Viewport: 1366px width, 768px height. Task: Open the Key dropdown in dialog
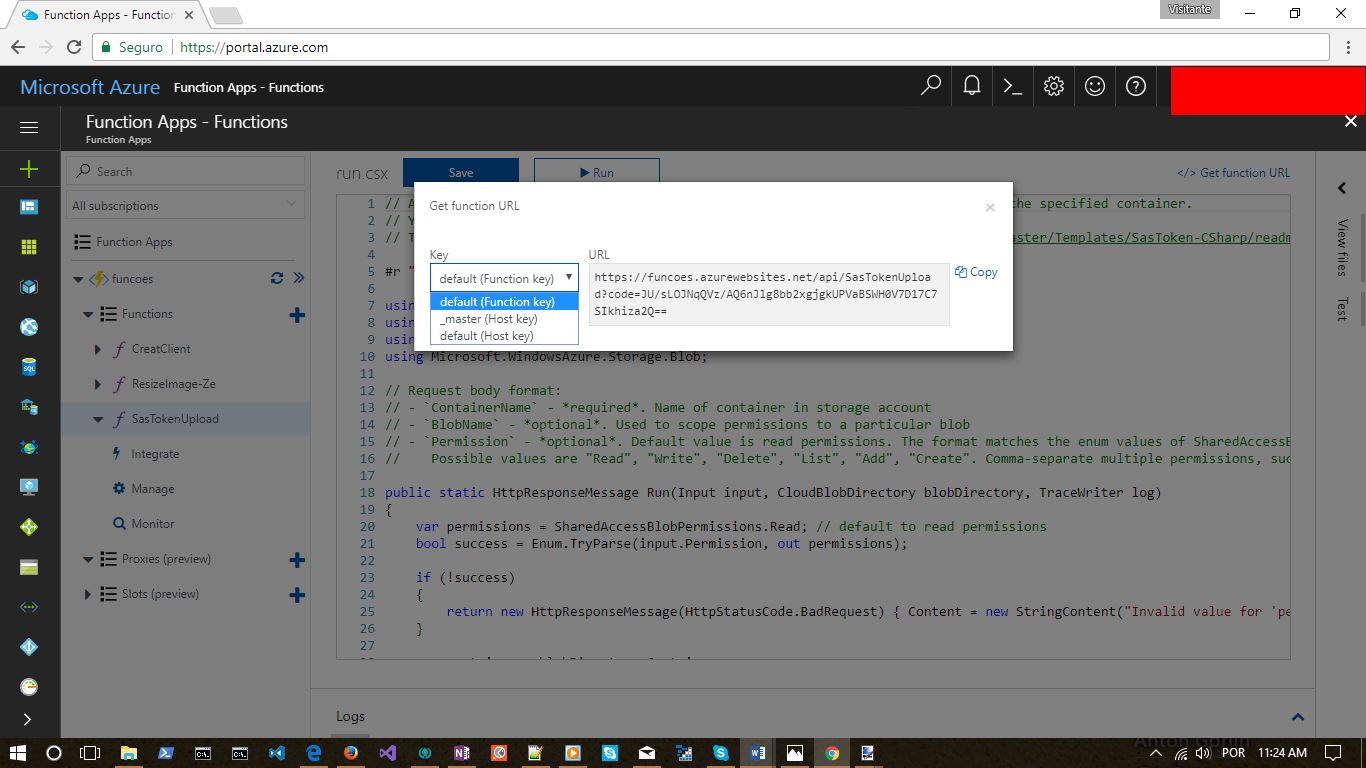[504, 278]
